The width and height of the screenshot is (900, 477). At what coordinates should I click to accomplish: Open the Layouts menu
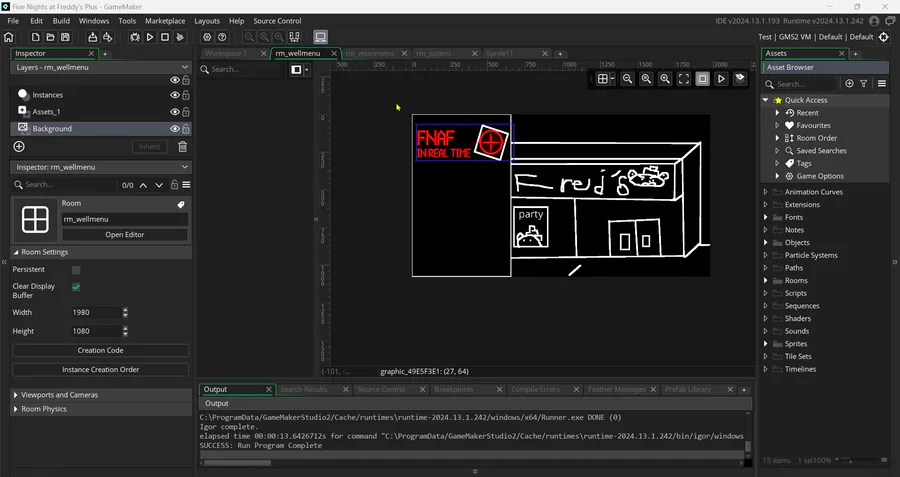207,21
